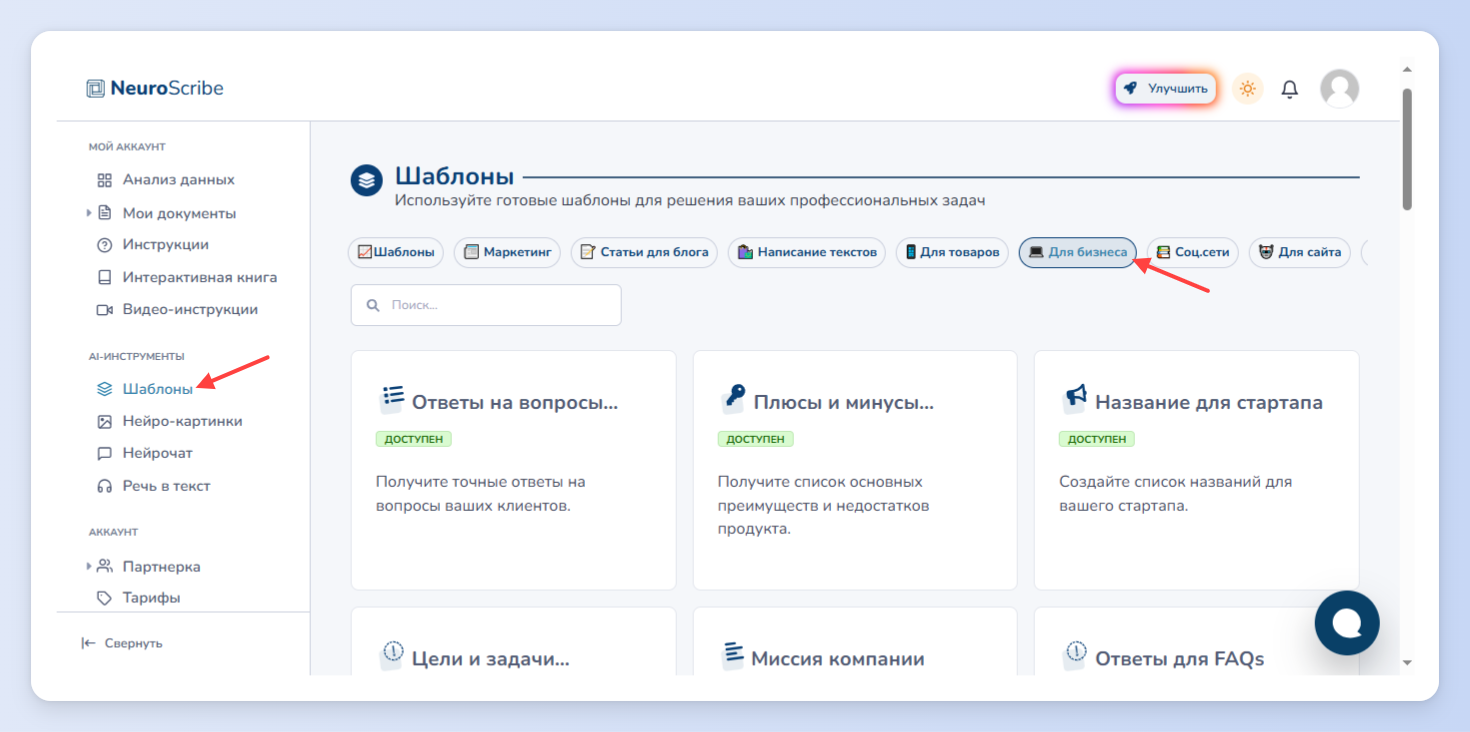Select the Статьи для блога tab
The width and height of the screenshot is (1470, 732).
pos(644,252)
